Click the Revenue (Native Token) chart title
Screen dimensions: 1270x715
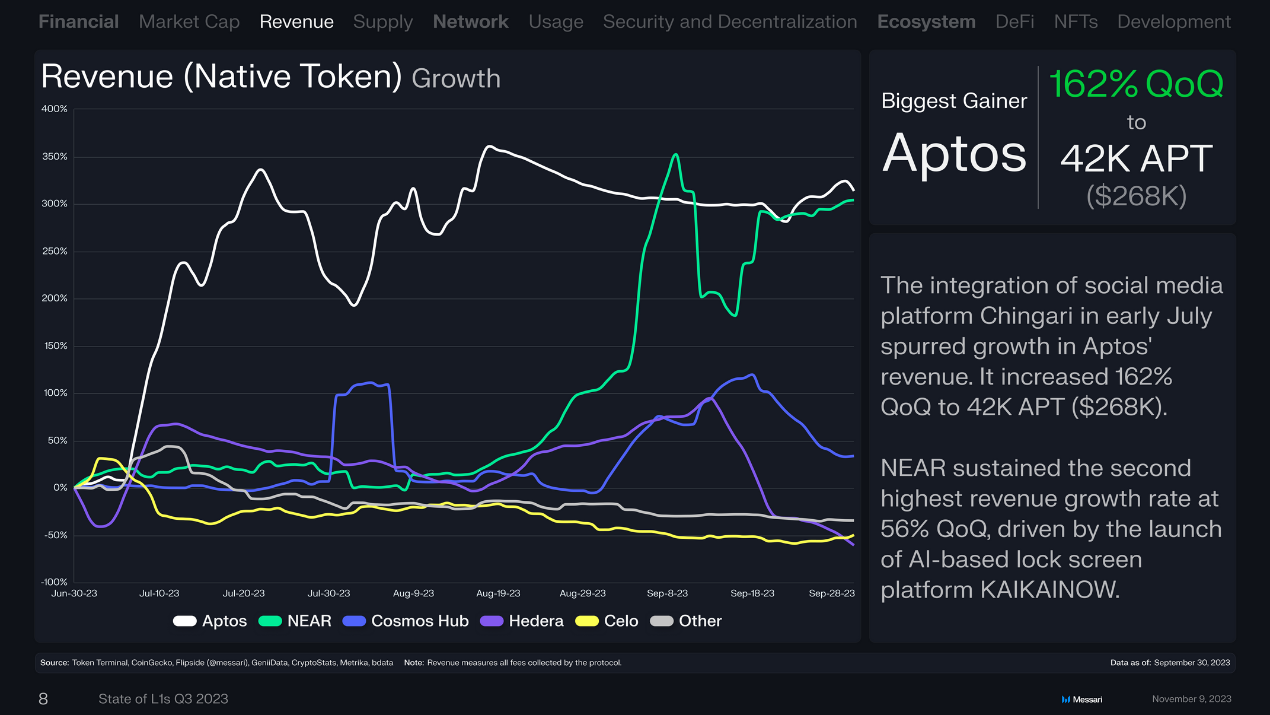point(222,77)
